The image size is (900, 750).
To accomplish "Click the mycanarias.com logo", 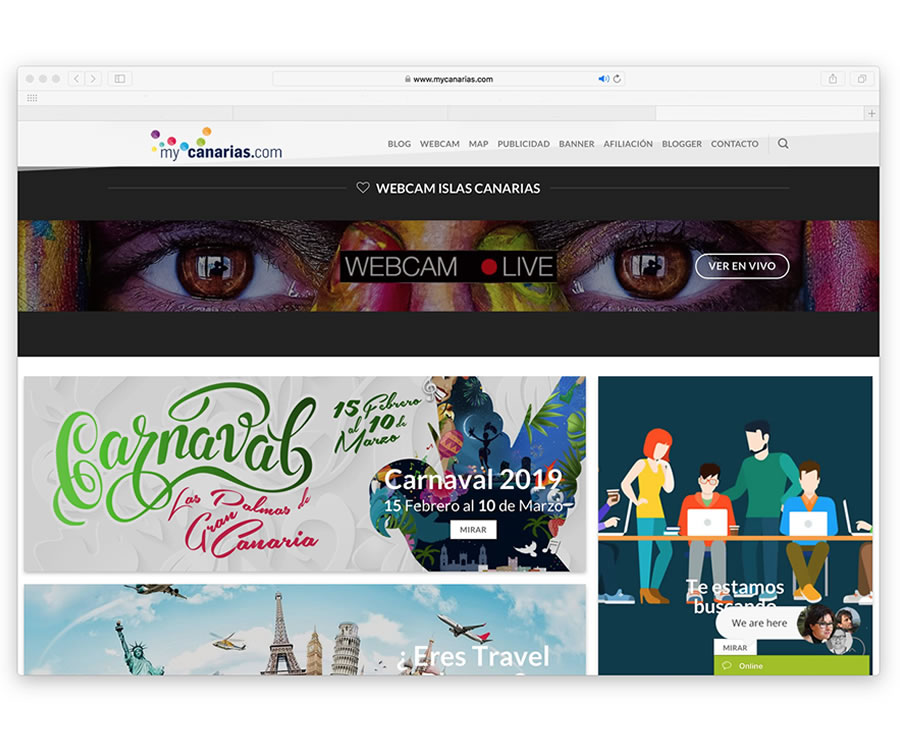I will (217, 145).
